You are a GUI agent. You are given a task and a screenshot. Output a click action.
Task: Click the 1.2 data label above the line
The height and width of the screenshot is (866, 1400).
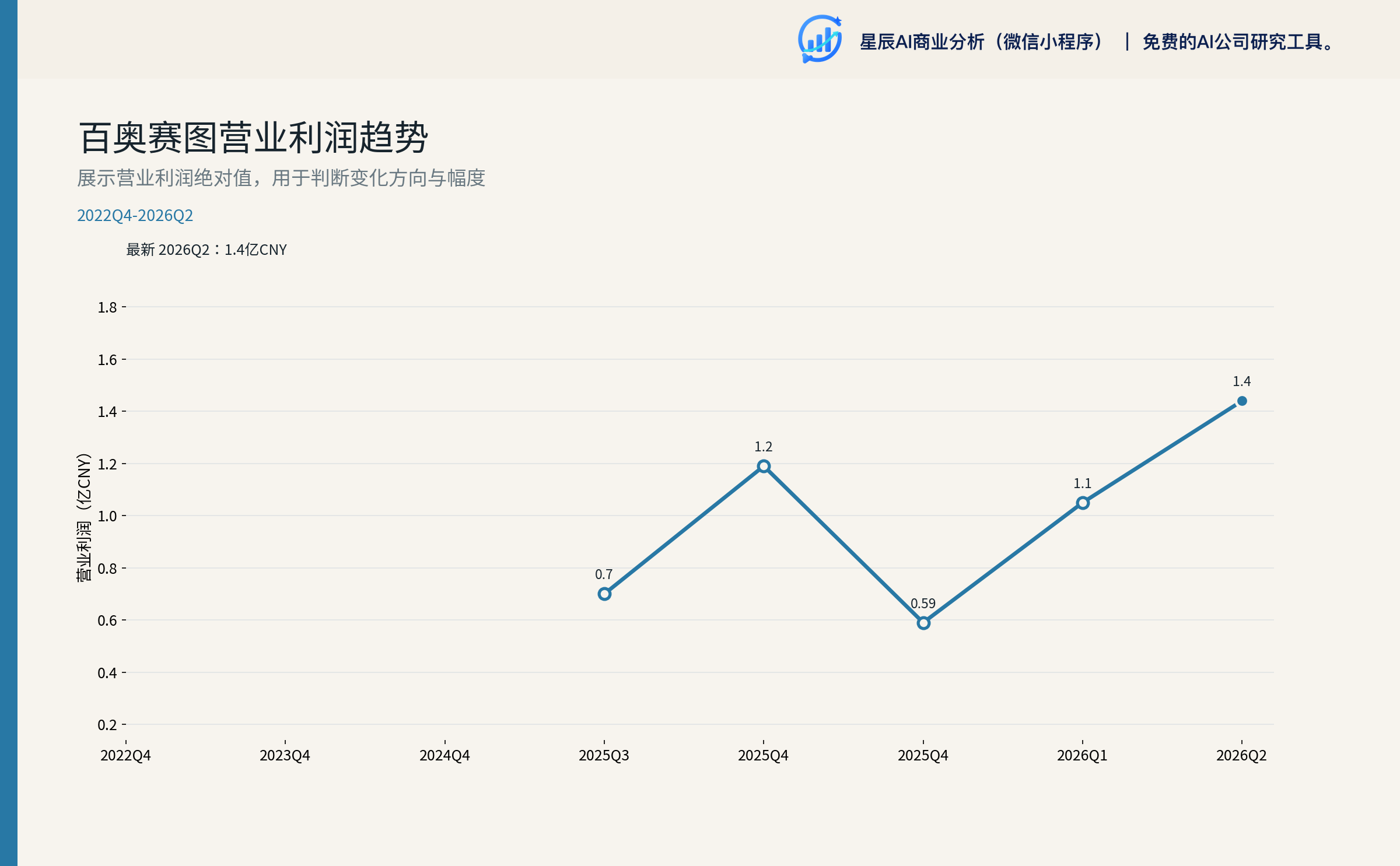coord(763,447)
